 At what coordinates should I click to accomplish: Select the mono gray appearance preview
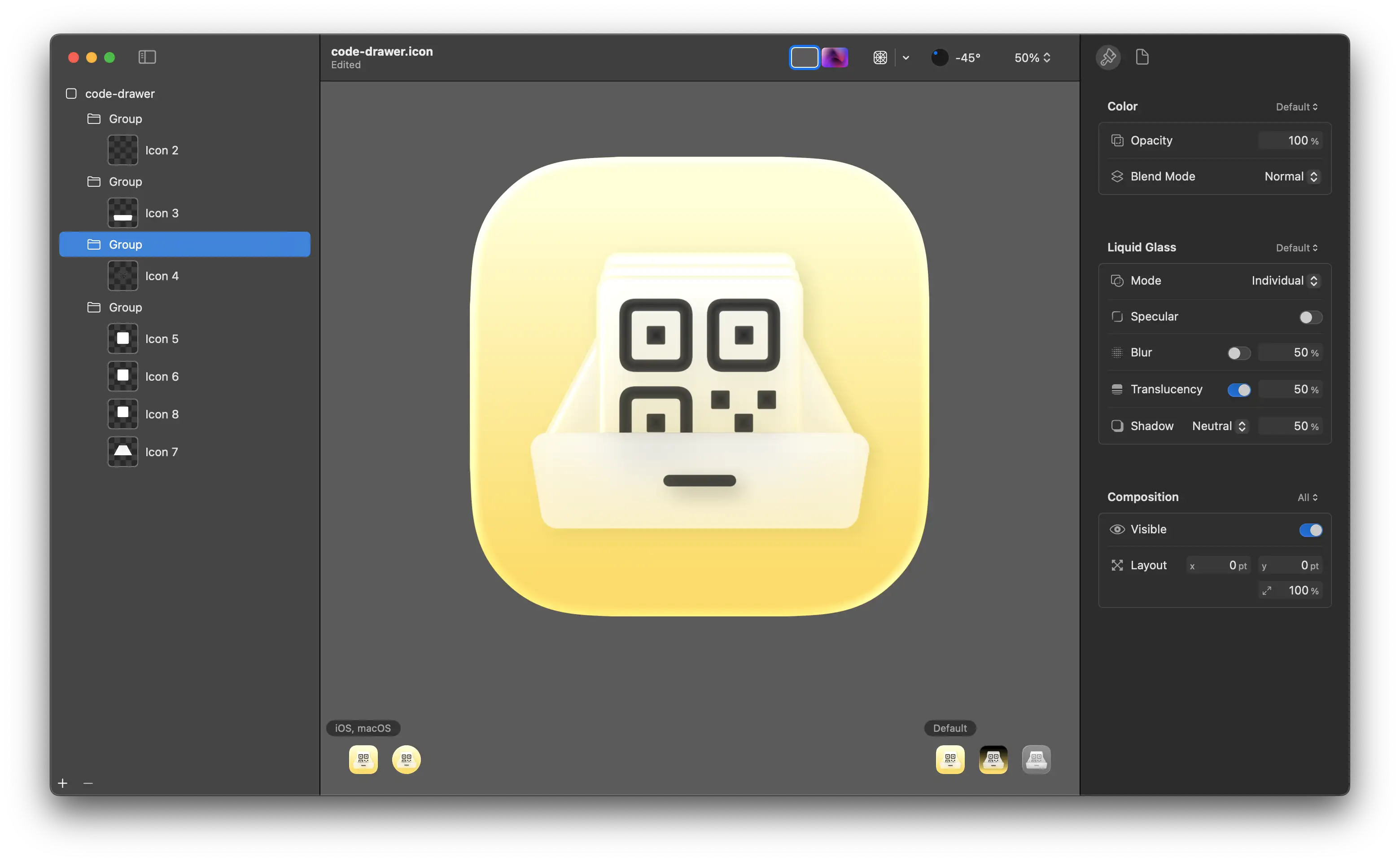point(1036,759)
